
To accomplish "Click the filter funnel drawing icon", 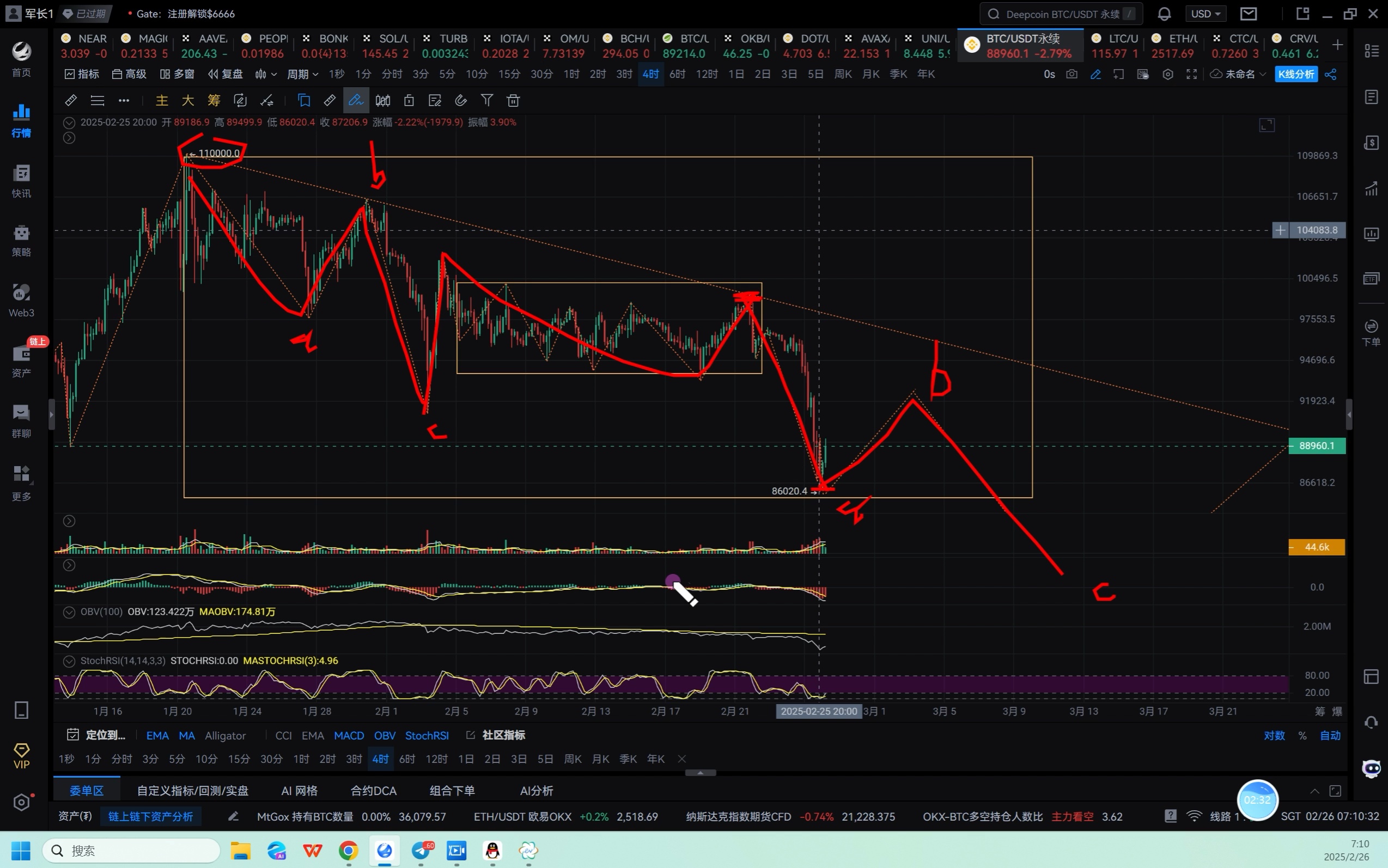I will (487, 101).
